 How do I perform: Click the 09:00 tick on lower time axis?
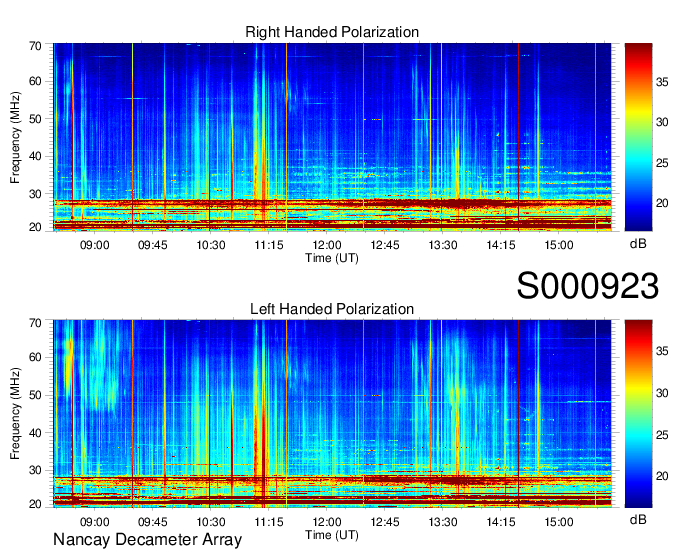[x=94, y=522]
